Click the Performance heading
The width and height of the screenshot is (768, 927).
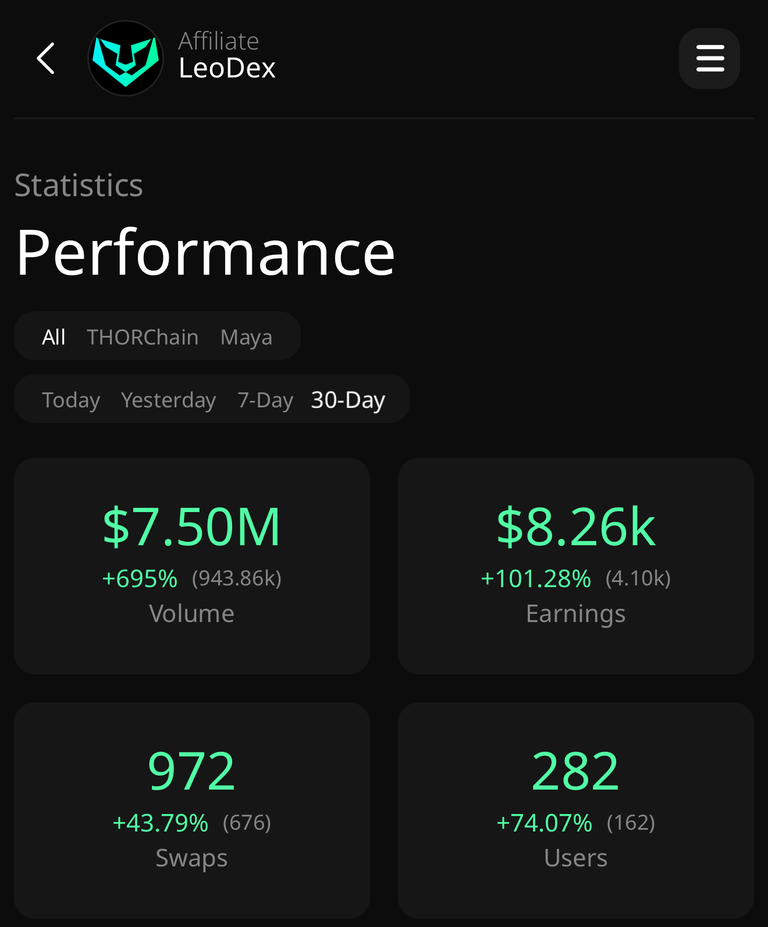[x=205, y=252]
